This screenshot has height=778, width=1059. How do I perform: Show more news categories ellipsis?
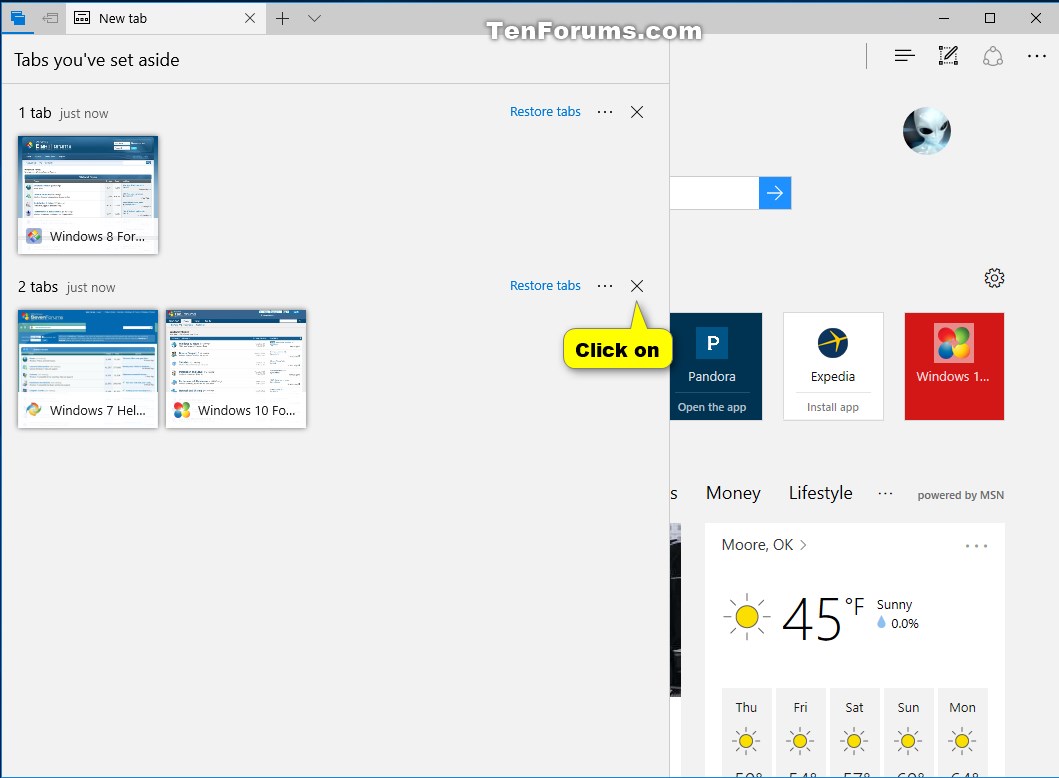(x=885, y=494)
